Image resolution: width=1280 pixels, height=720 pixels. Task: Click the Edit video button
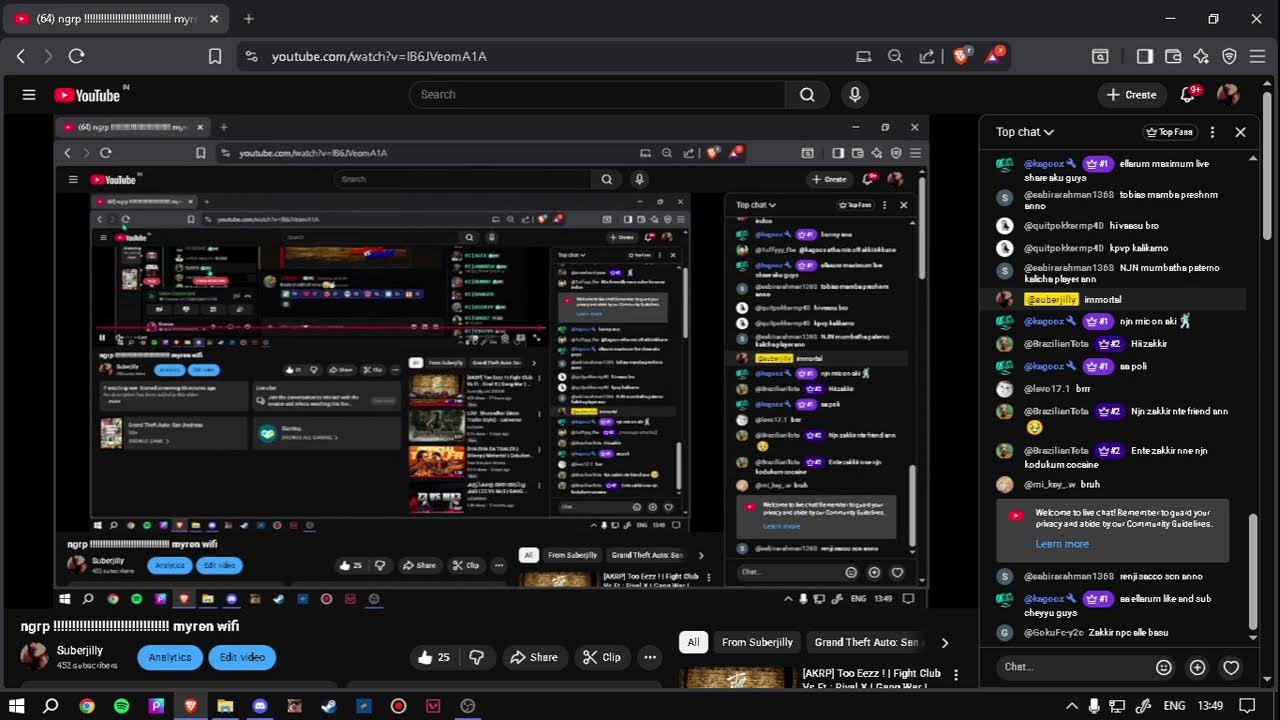click(242, 657)
